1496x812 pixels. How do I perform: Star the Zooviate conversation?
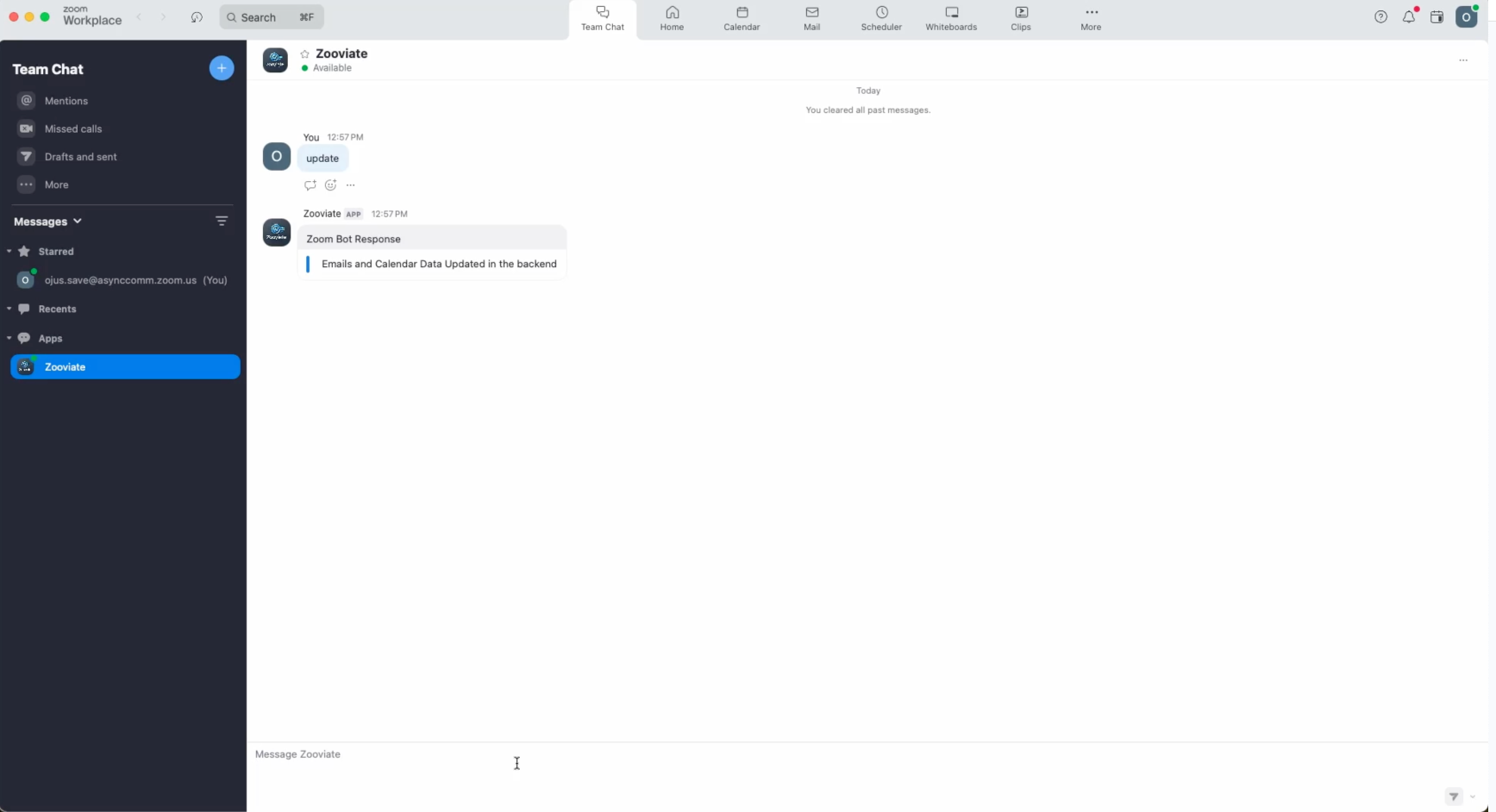click(x=304, y=53)
